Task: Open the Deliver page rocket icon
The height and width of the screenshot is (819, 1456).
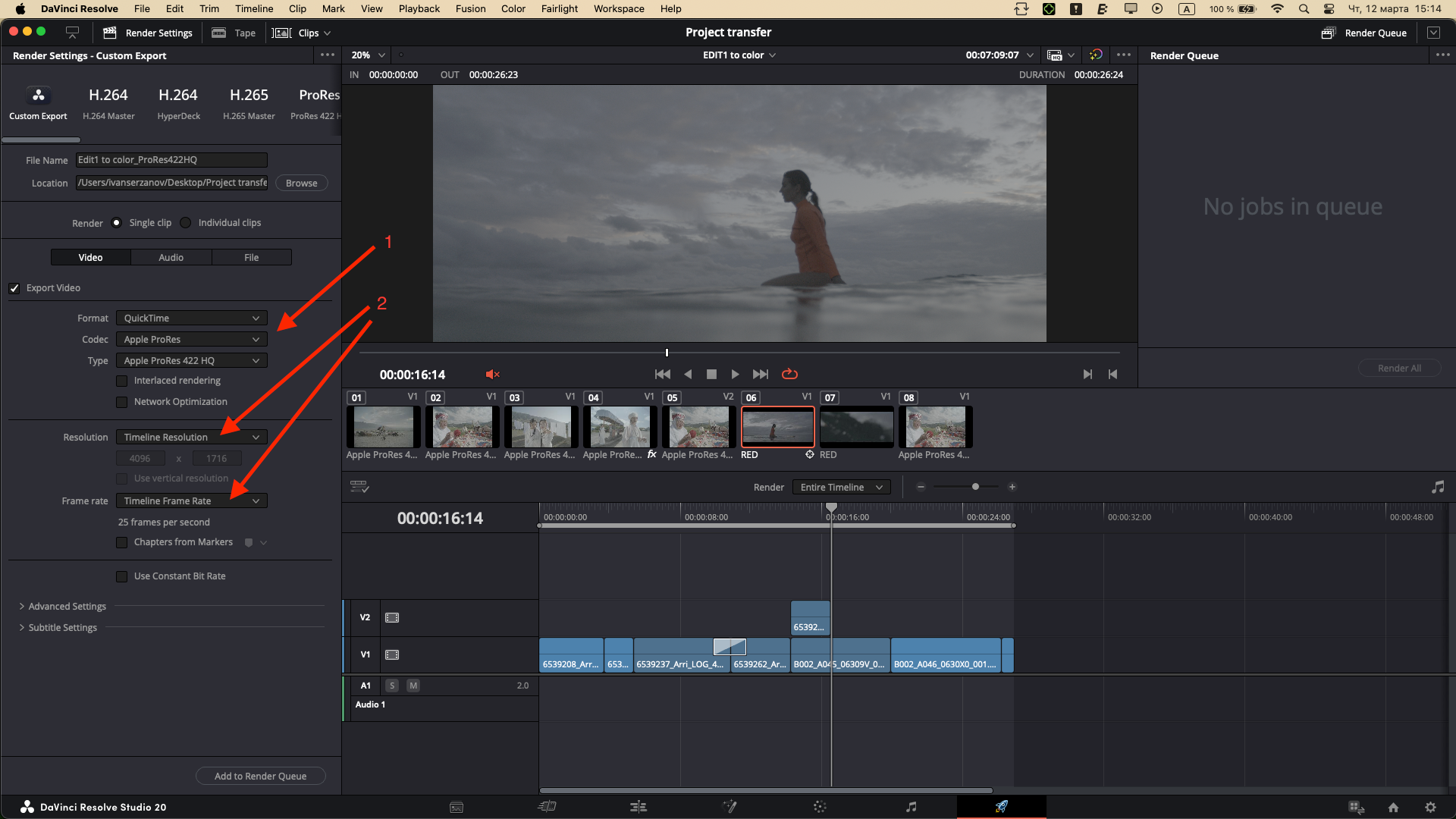Action: pyautogui.click(x=1001, y=807)
